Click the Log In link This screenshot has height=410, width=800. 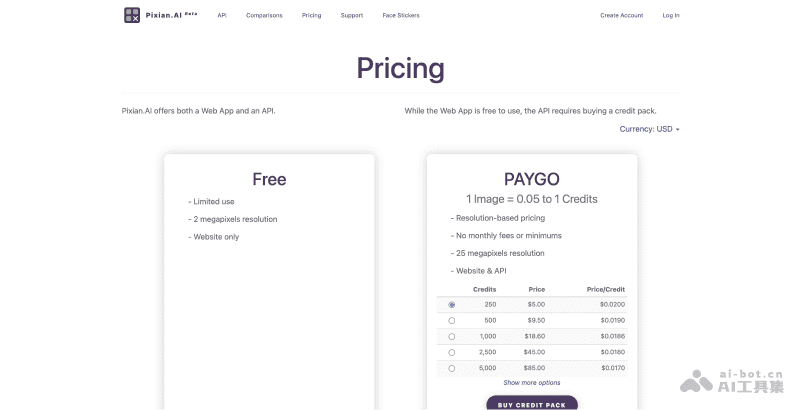(670, 16)
